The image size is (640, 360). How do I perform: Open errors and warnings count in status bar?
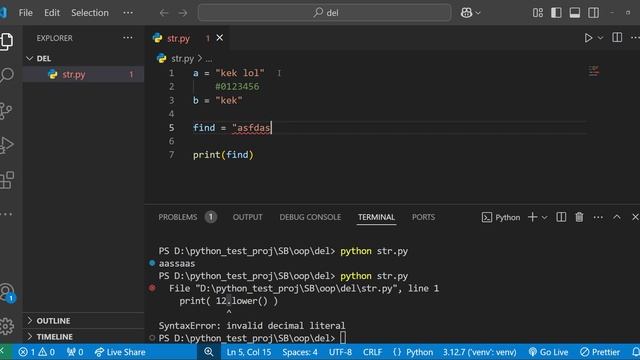coord(37,352)
